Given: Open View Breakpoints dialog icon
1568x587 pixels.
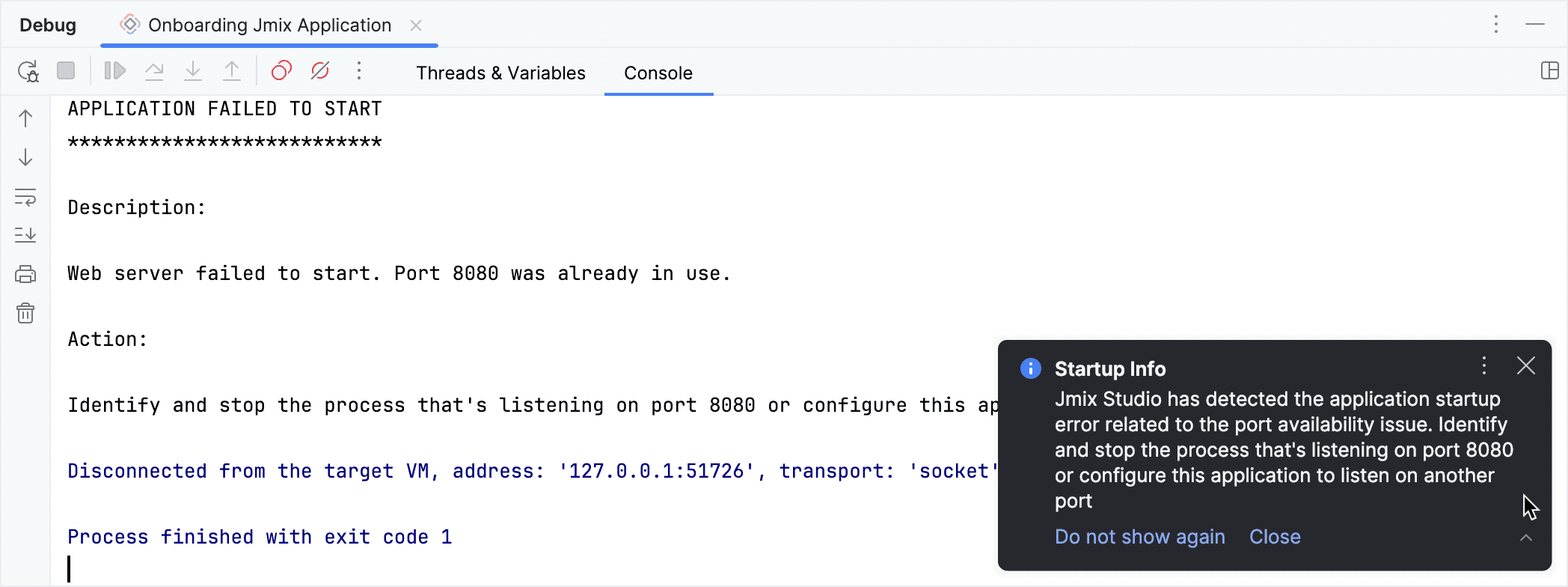Looking at the screenshot, I should pos(281,71).
